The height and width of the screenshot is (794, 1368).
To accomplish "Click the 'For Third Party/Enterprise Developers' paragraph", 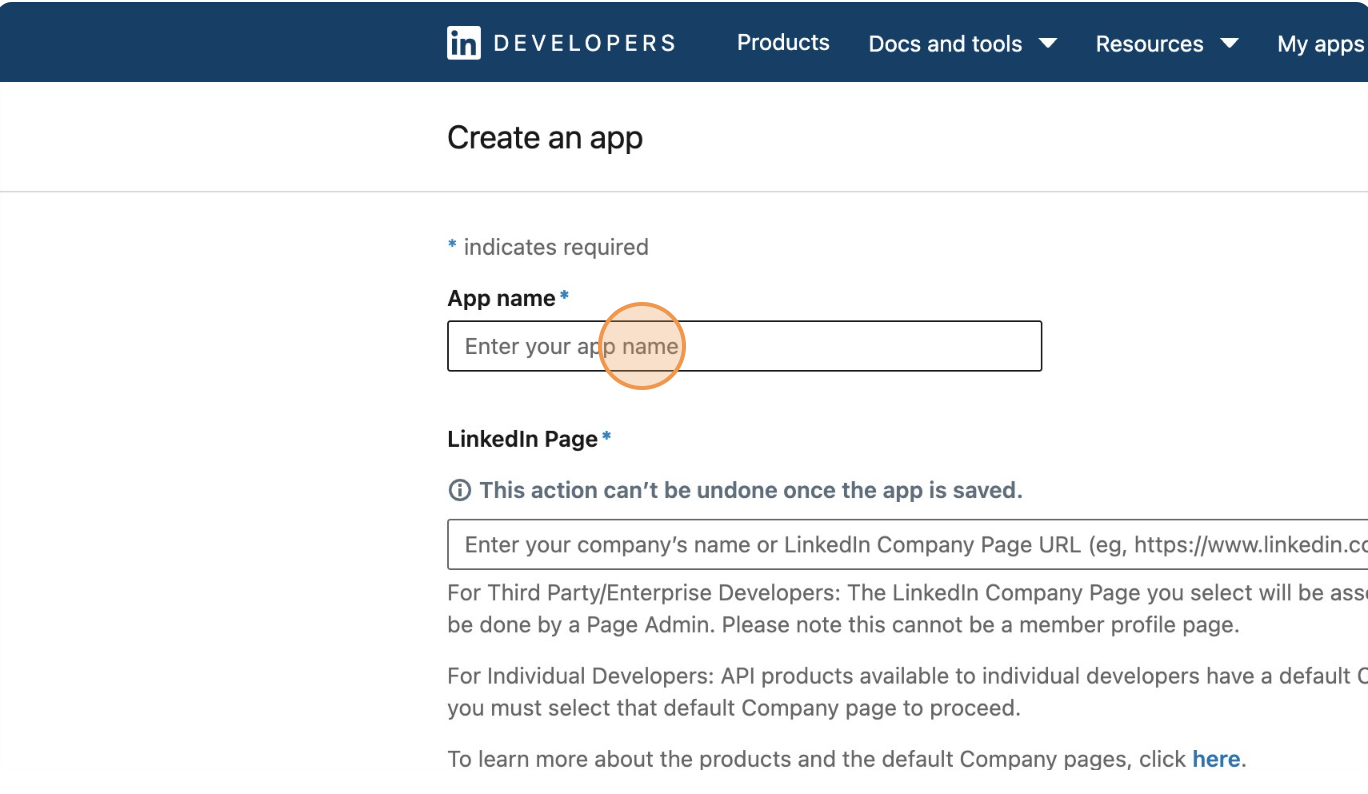I will tap(907, 609).
